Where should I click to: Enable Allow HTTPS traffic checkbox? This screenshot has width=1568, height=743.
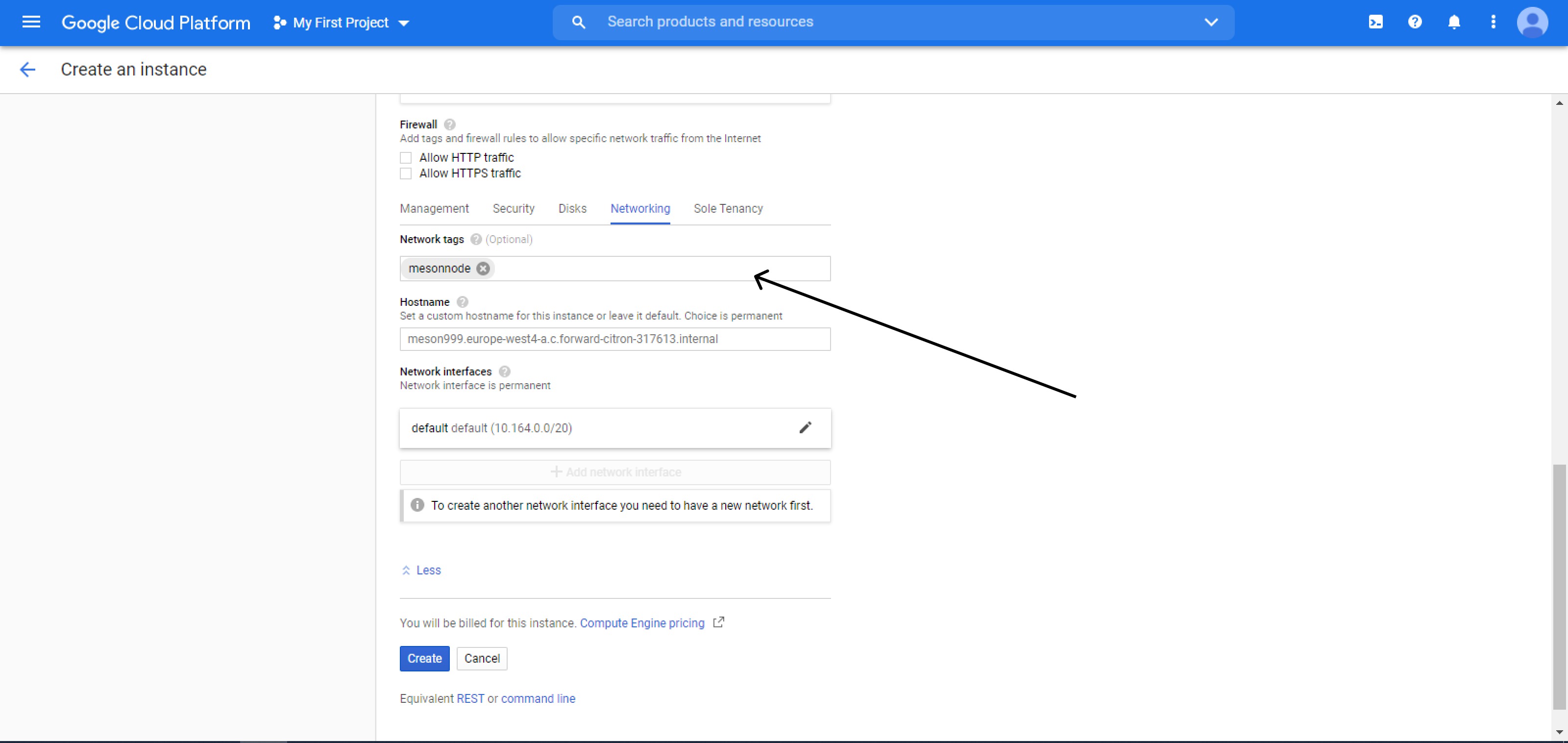click(x=406, y=173)
